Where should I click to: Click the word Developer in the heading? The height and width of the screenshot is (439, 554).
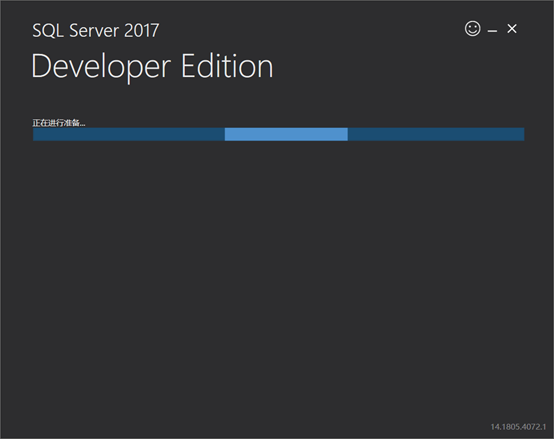pos(101,67)
